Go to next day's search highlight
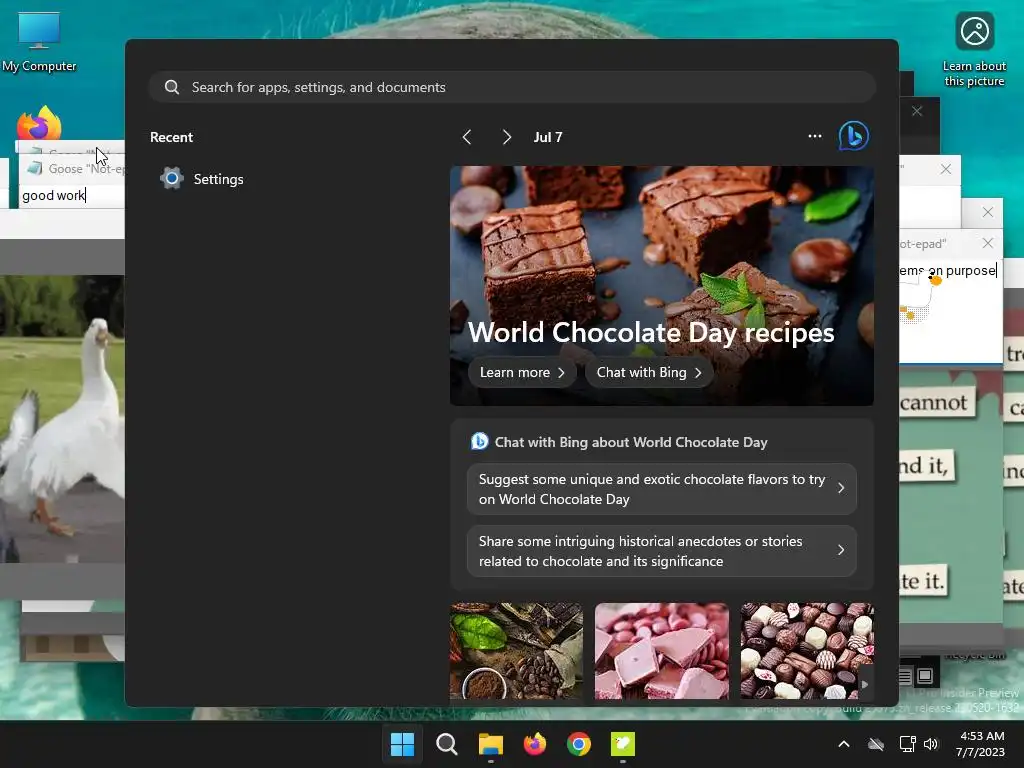Image resolution: width=1024 pixels, height=768 pixels. click(x=507, y=137)
